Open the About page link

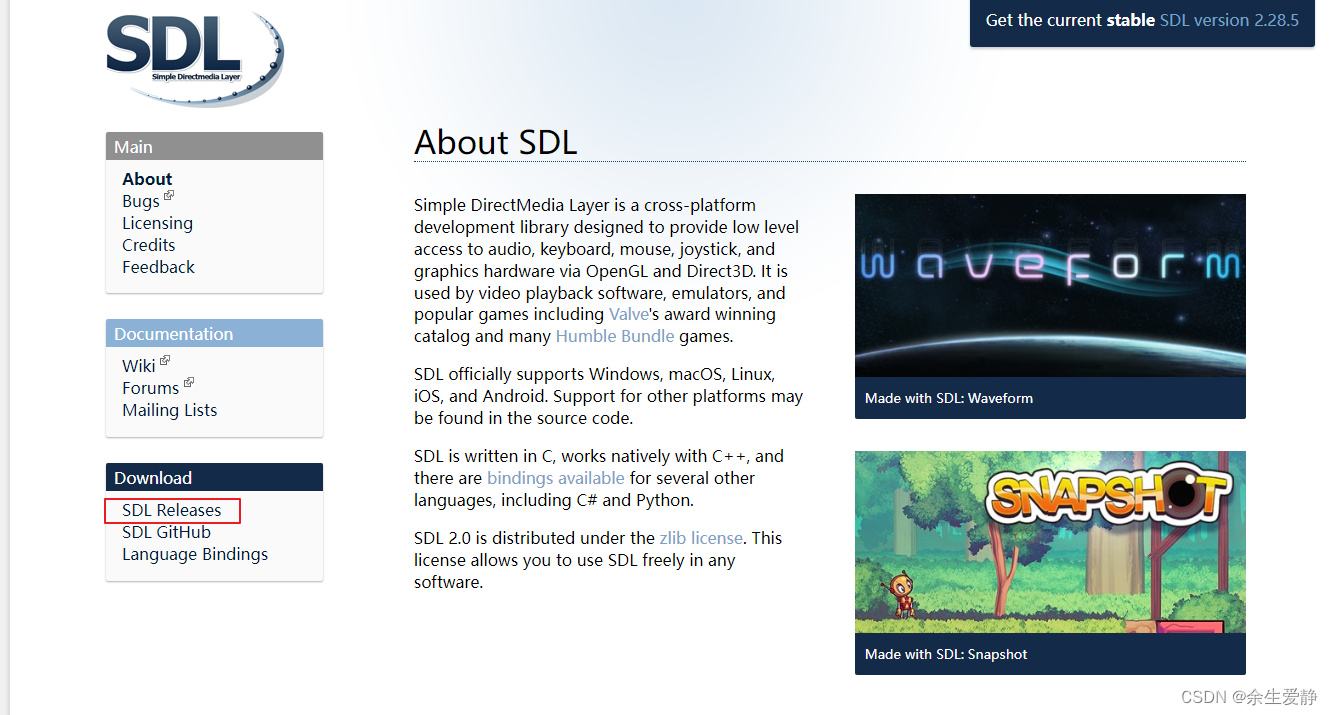point(147,179)
